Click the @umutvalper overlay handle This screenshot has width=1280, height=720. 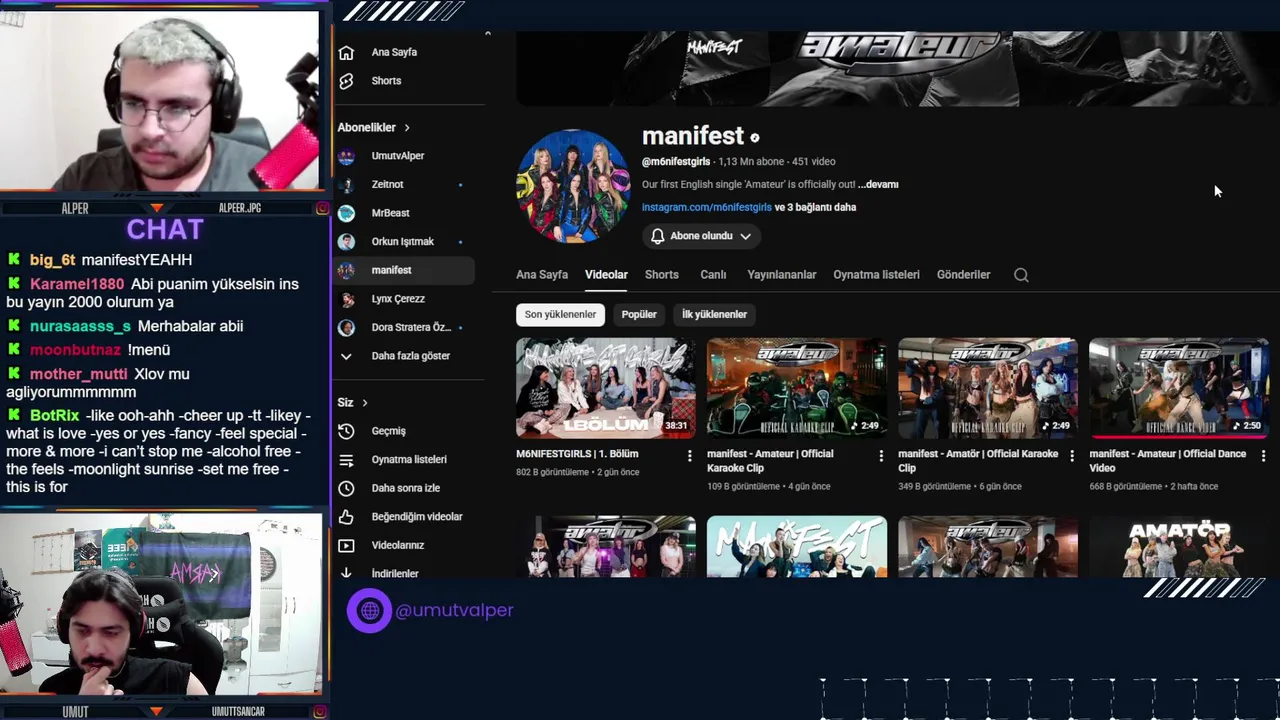[x=454, y=610]
